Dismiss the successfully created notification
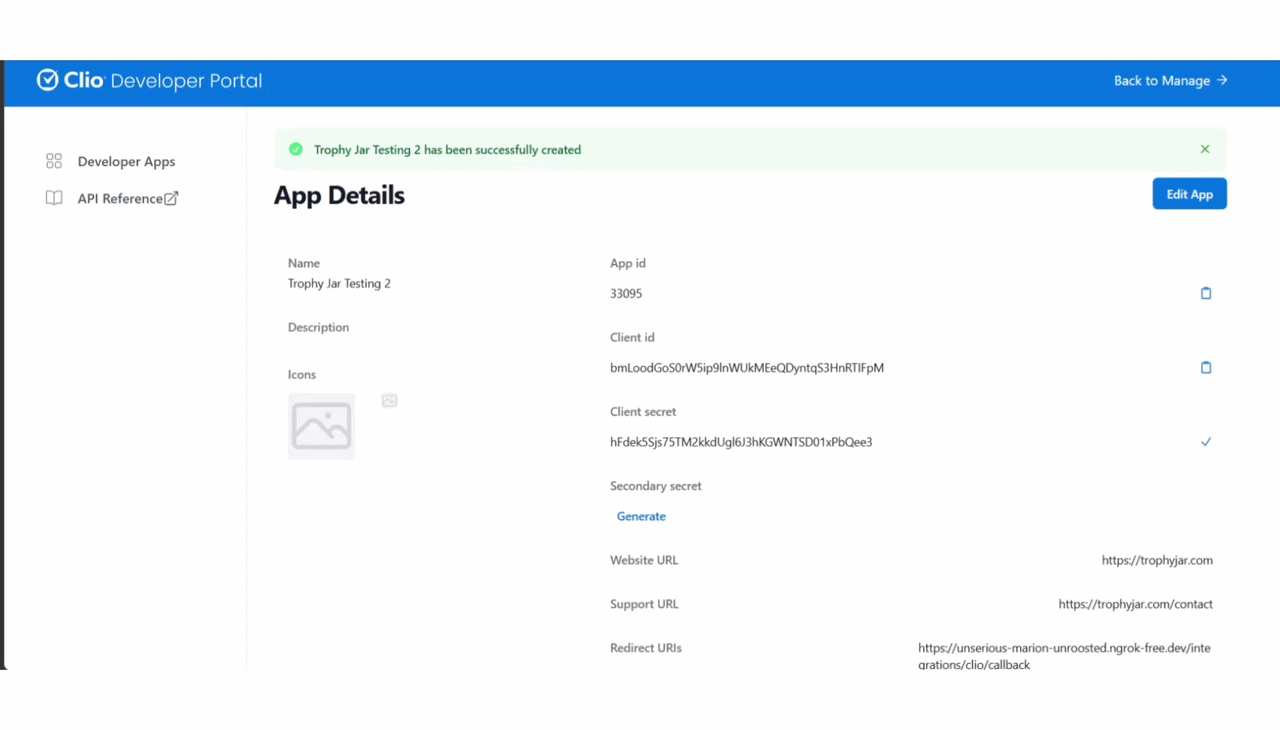Screen dimensions: 1280x730 (x=1205, y=149)
